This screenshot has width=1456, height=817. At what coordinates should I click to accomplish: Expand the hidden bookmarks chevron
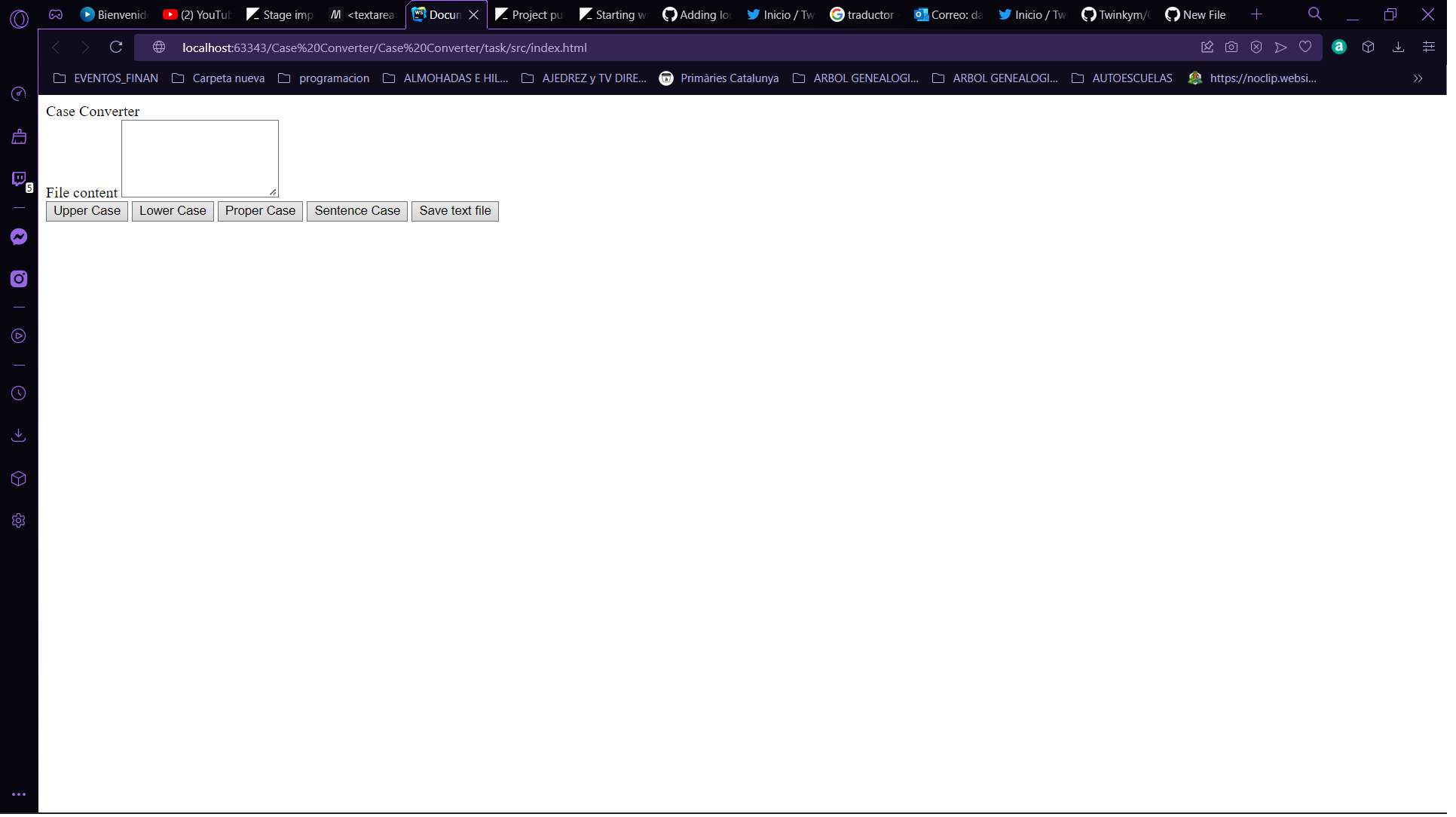pyautogui.click(x=1418, y=78)
